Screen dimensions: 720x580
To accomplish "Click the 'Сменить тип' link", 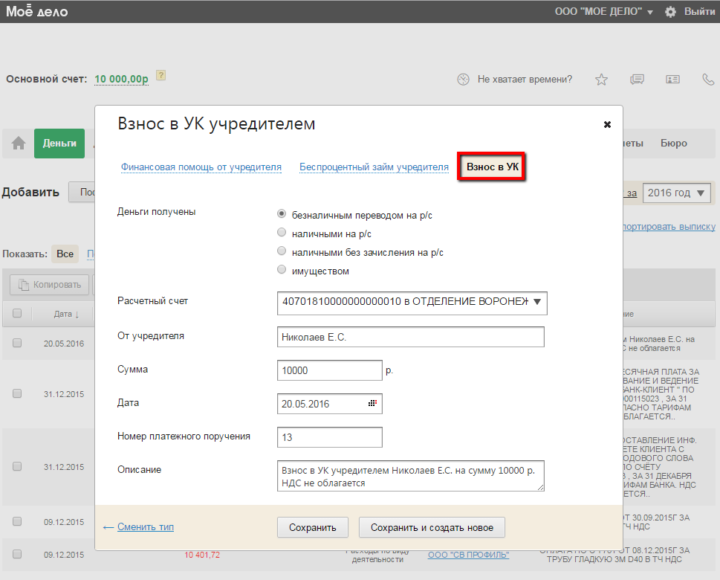I will coord(145,527).
